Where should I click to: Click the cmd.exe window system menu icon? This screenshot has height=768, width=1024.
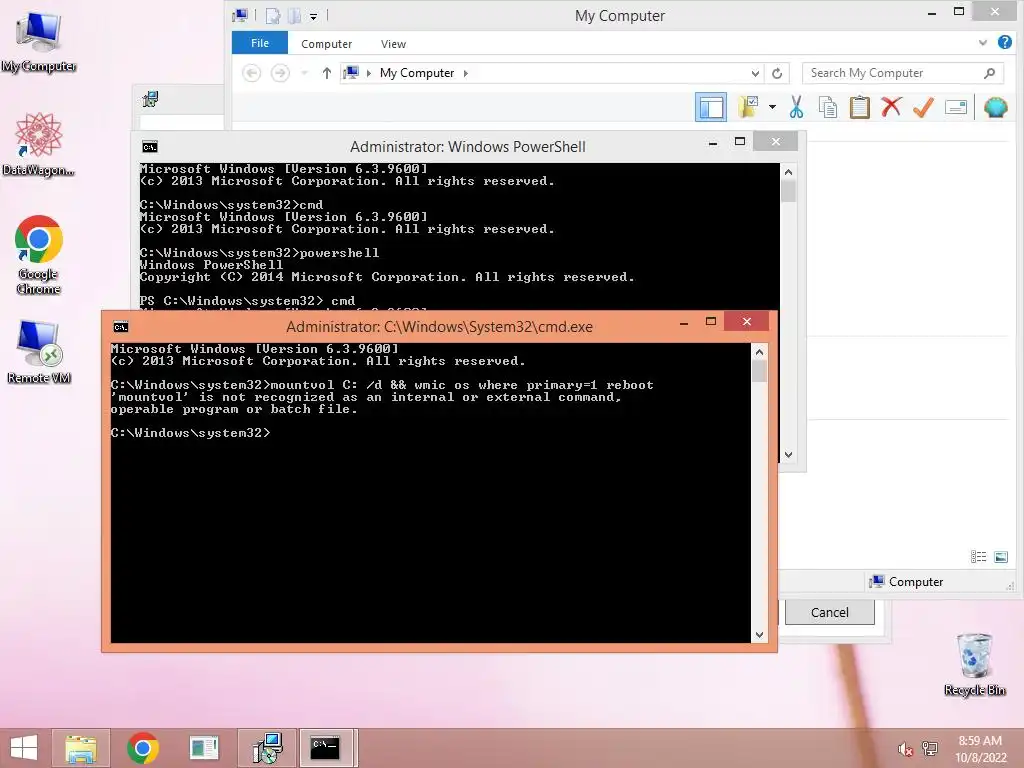point(121,327)
